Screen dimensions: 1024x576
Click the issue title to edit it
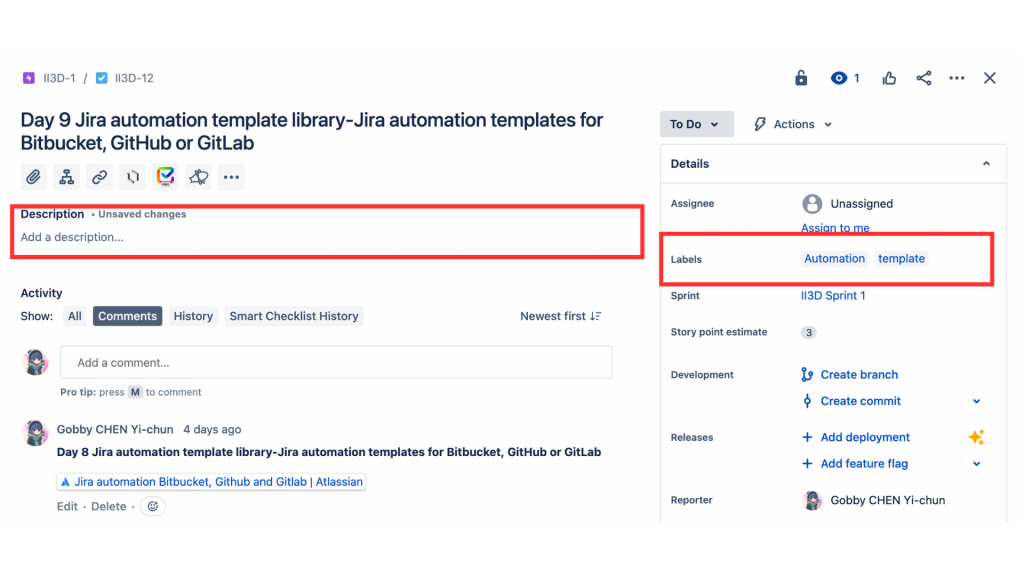pos(312,131)
